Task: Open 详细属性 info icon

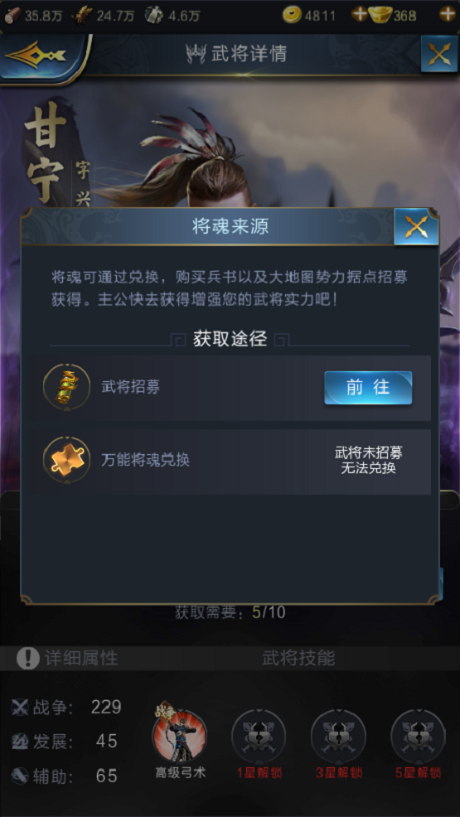Action: coord(28,659)
